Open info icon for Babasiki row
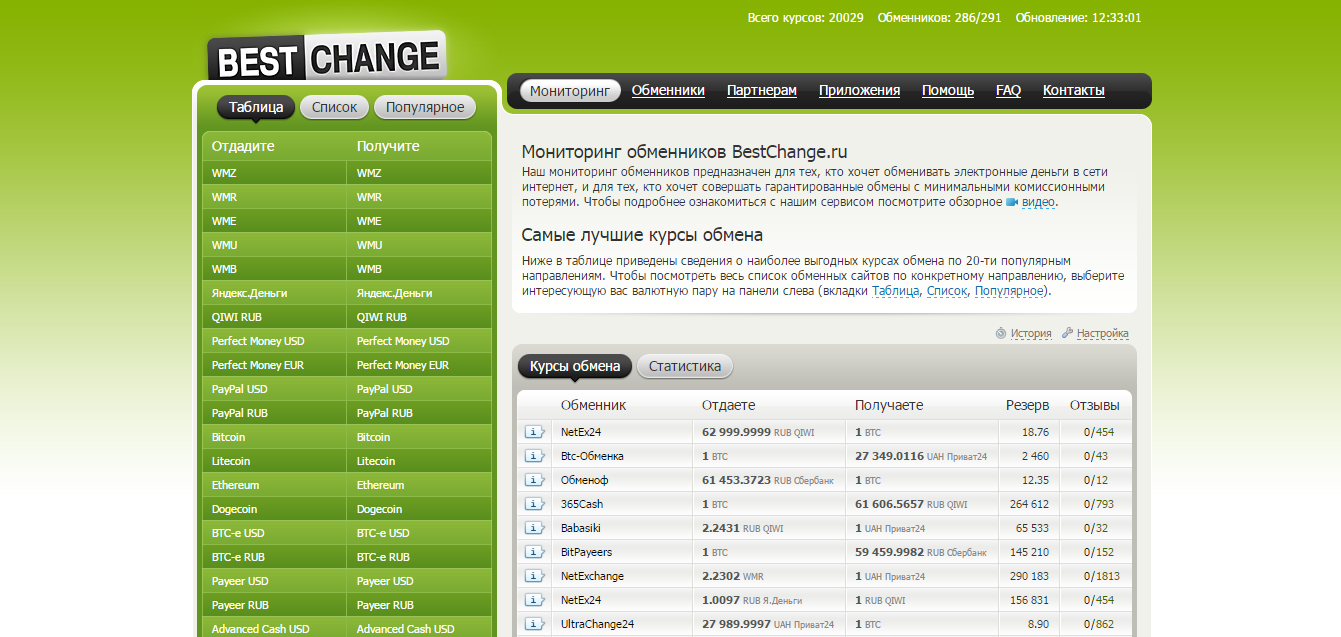1341x637 pixels. pos(535,528)
